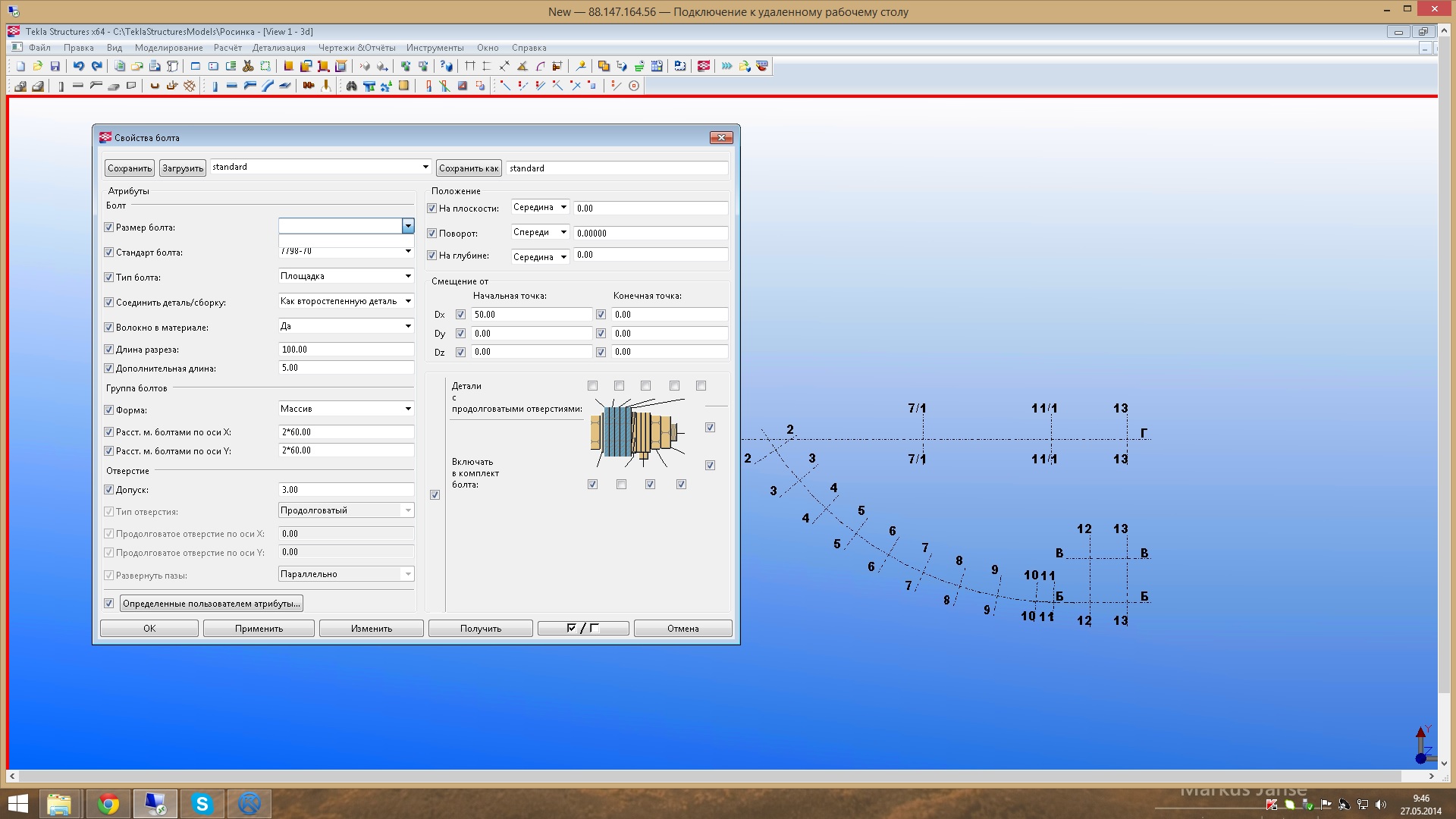Open the 'Моделирование' menu

point(168,48)
